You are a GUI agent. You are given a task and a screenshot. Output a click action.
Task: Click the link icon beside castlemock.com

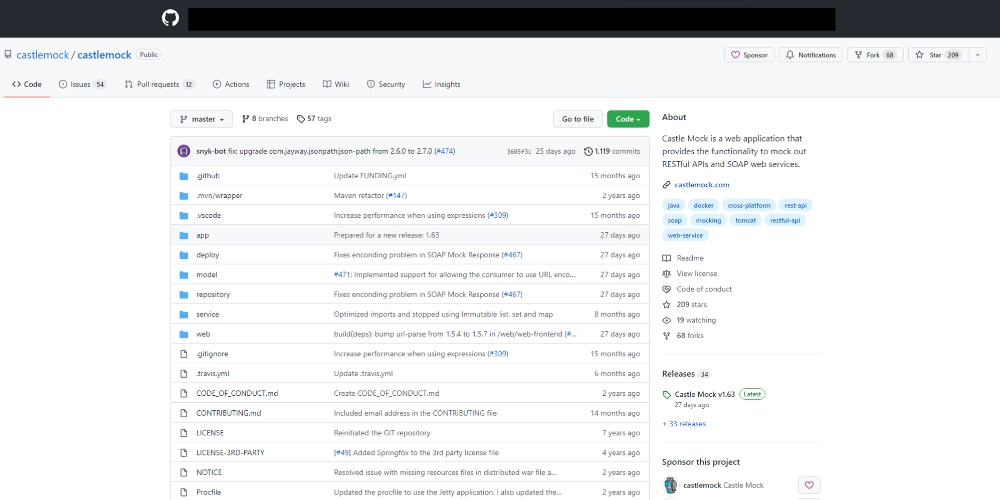pyautogui.click(x=666, y=185)
